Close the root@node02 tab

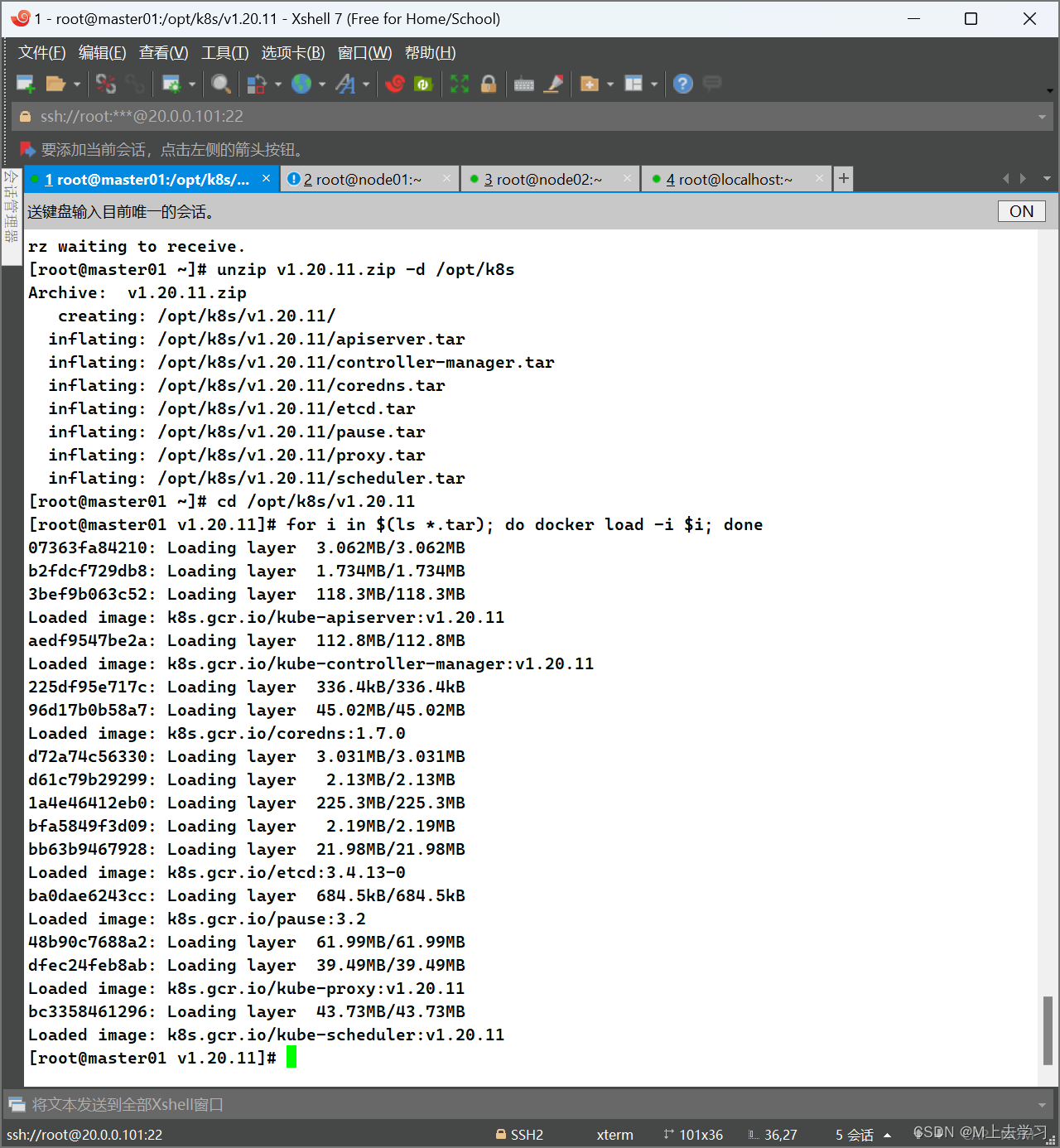628,178
